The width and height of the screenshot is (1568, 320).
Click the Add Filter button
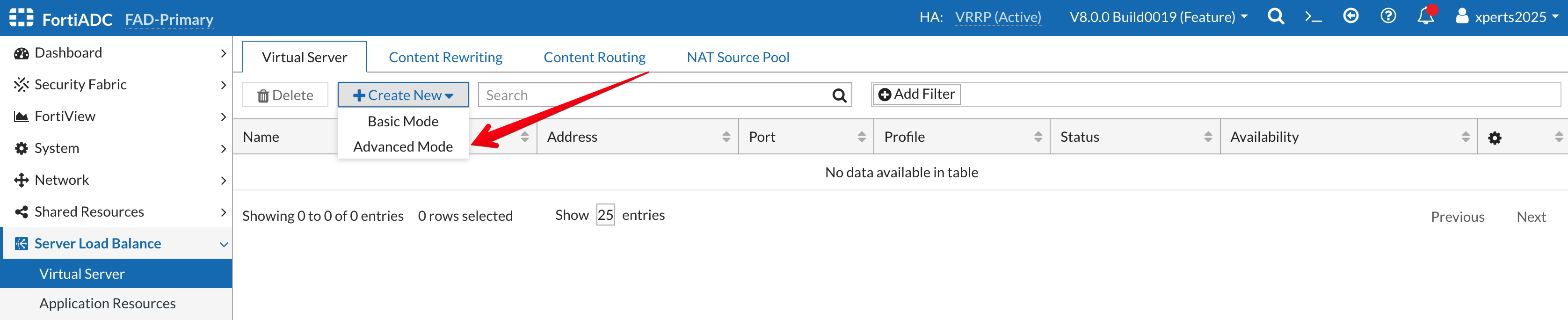click(916, 95)
